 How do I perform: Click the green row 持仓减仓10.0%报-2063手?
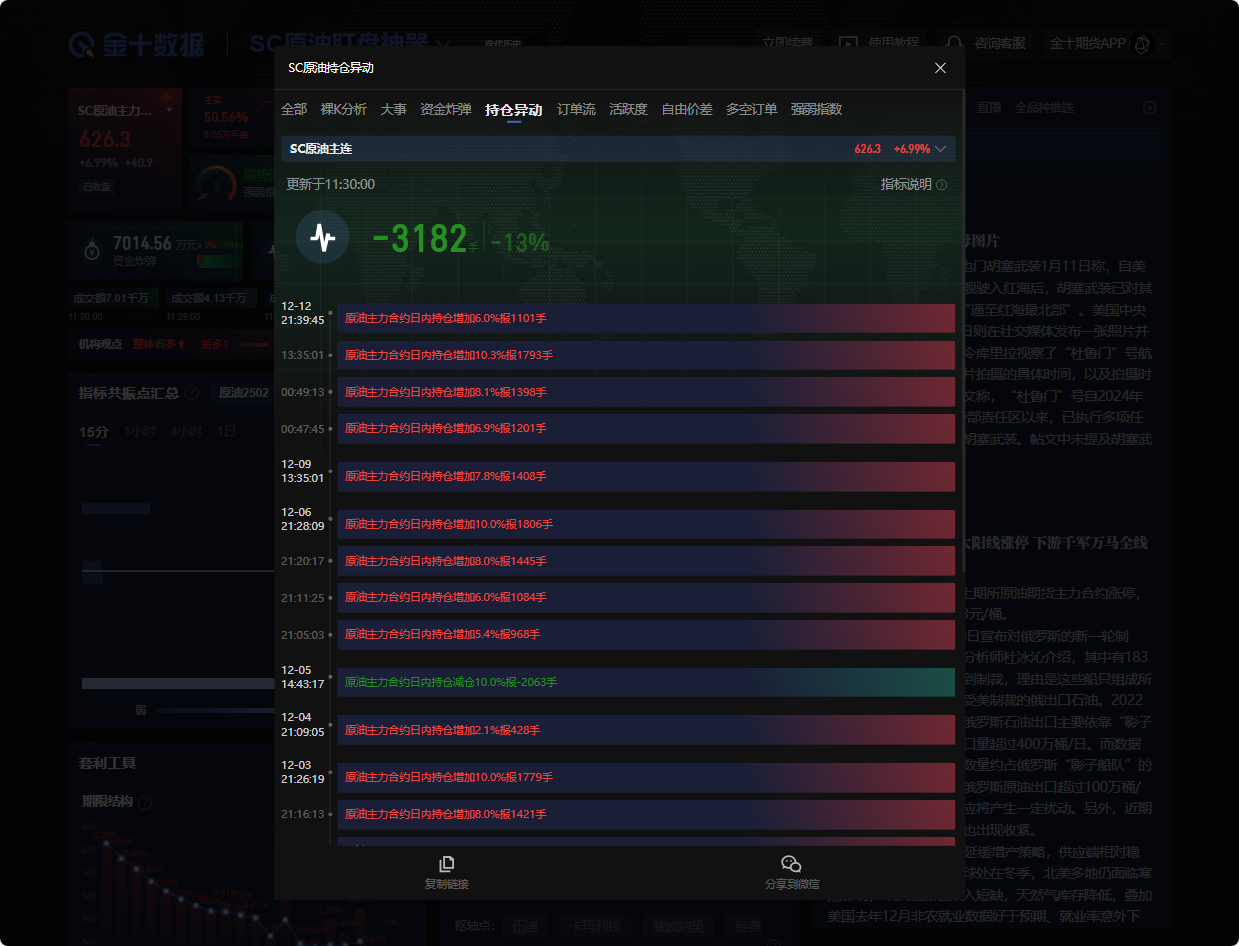[646, 682]
